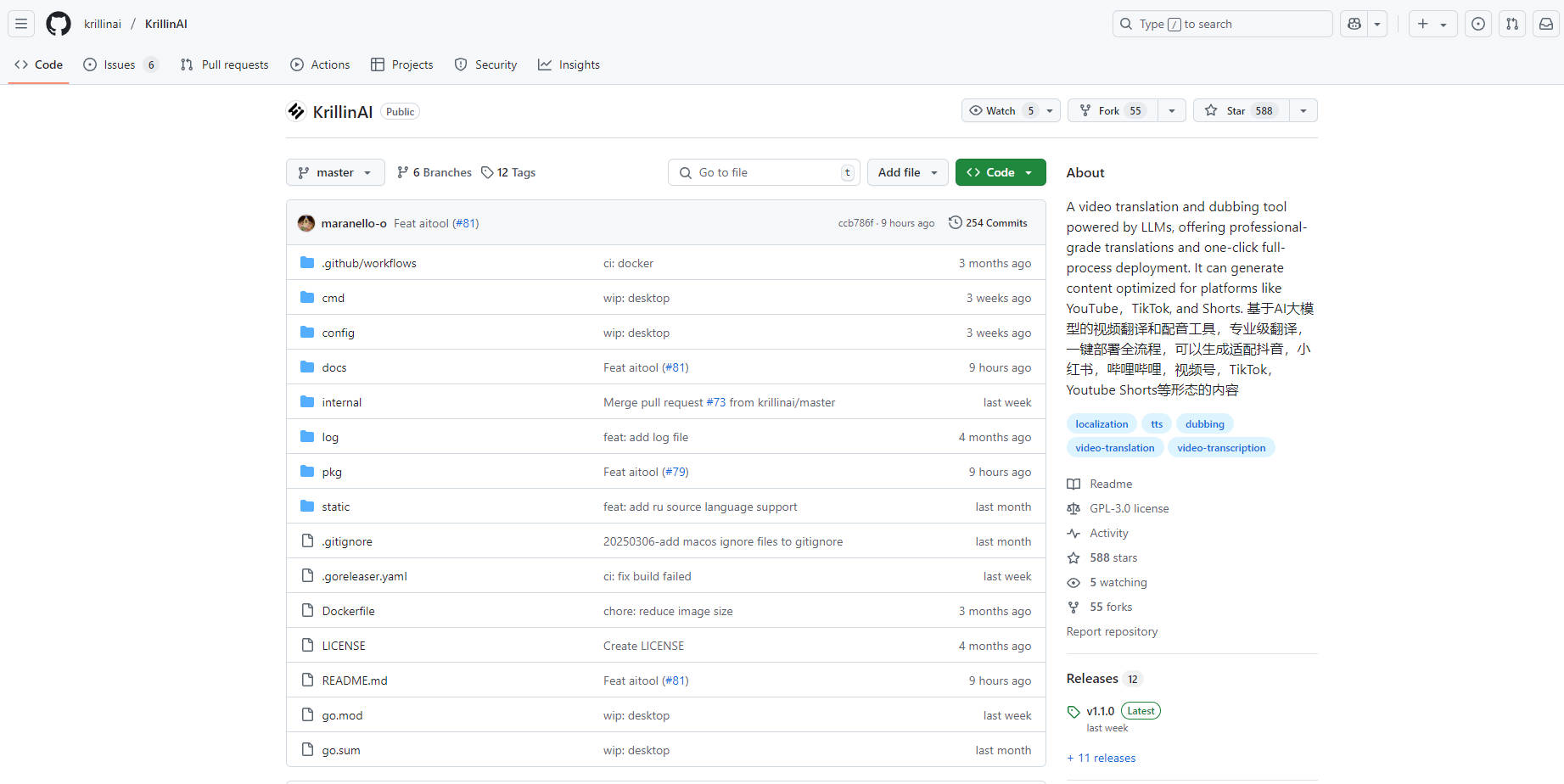Switch to the Issues tab
This screenshot has width=1564, height=784.
click(120, 64)
